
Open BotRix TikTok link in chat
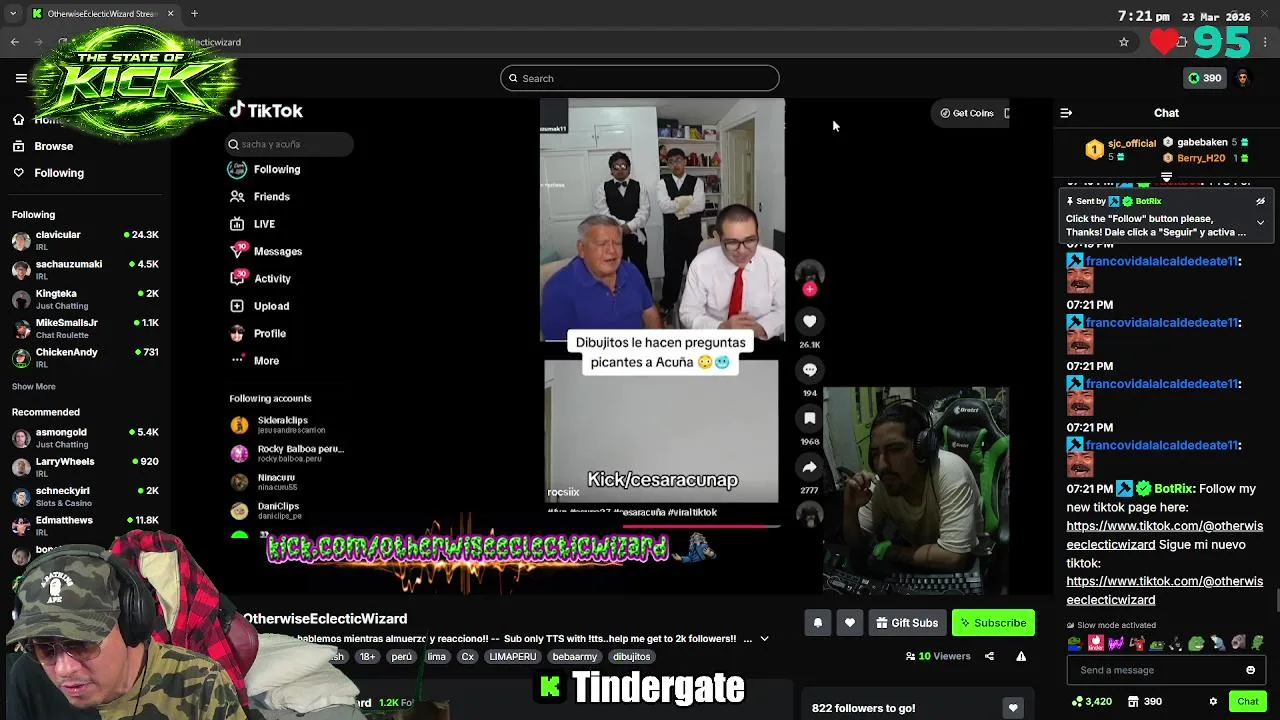(x=1164, y=535)
